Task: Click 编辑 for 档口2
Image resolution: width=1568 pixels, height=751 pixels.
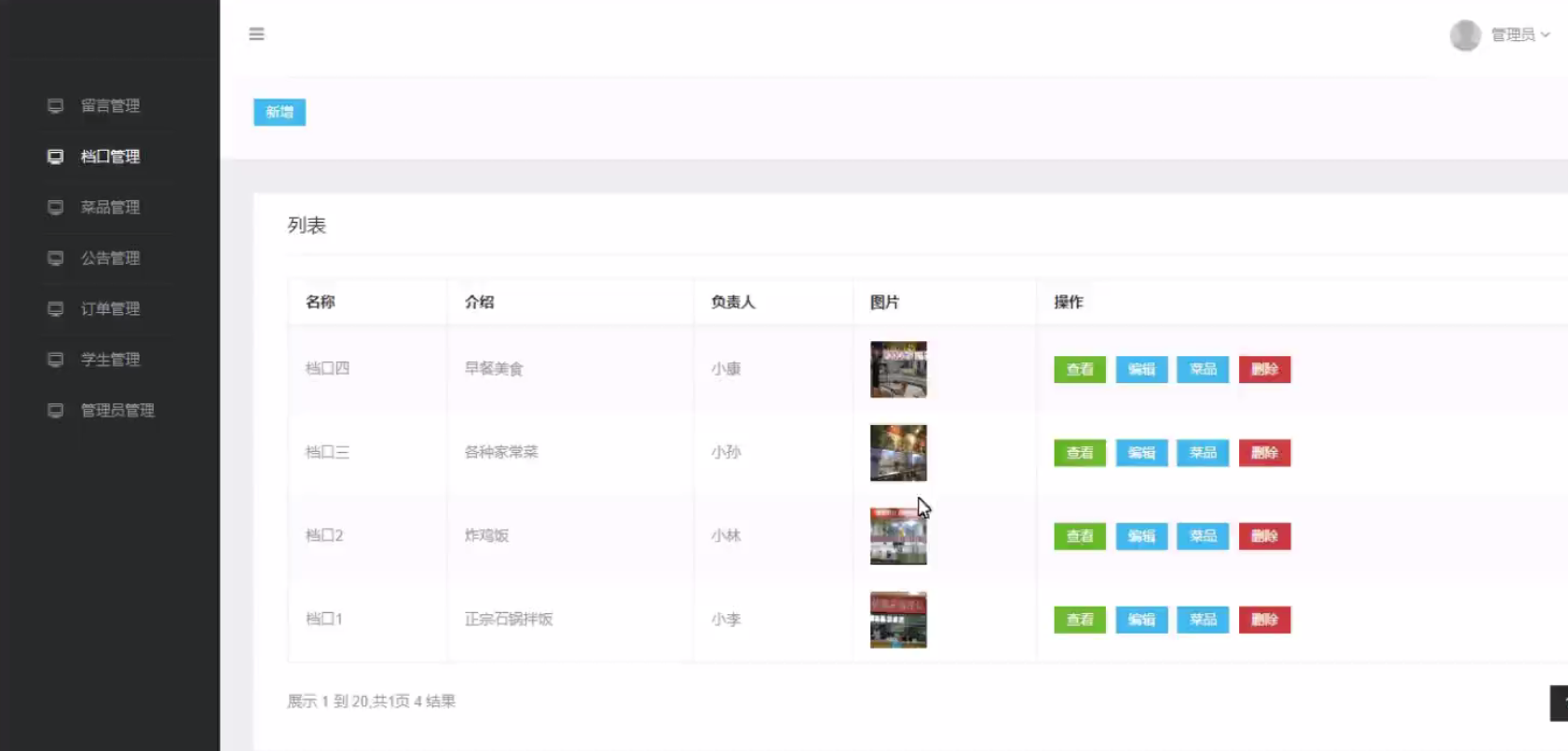Action: [1141, 537]
